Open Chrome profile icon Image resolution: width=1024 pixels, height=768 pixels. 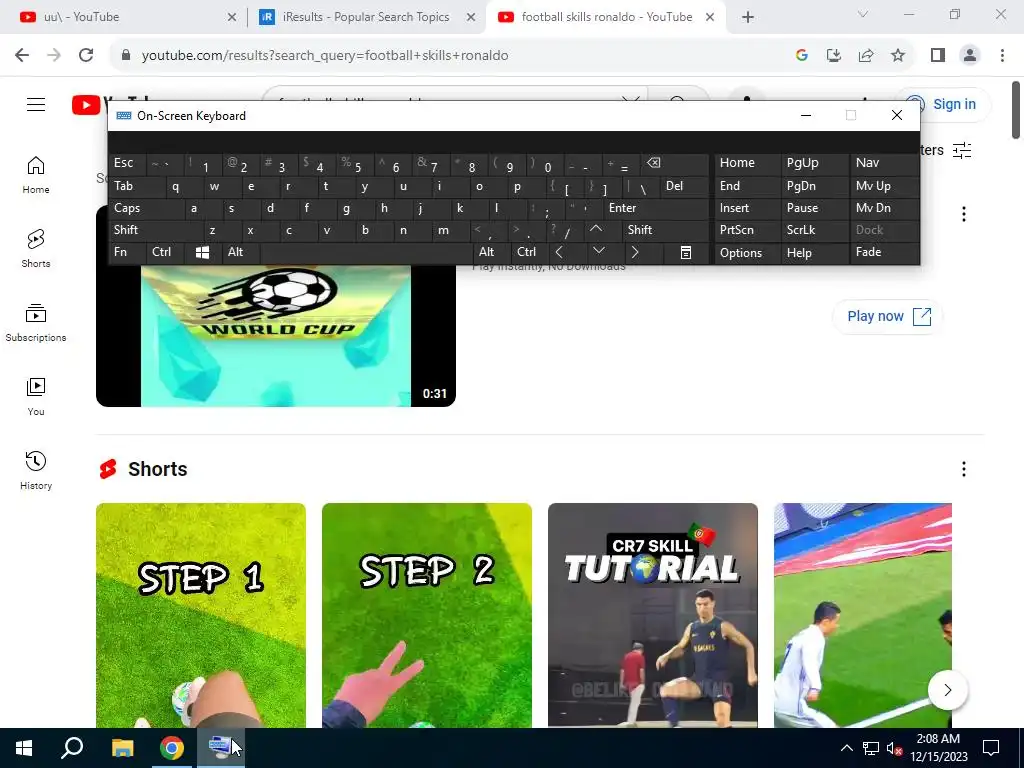[970, 56]
